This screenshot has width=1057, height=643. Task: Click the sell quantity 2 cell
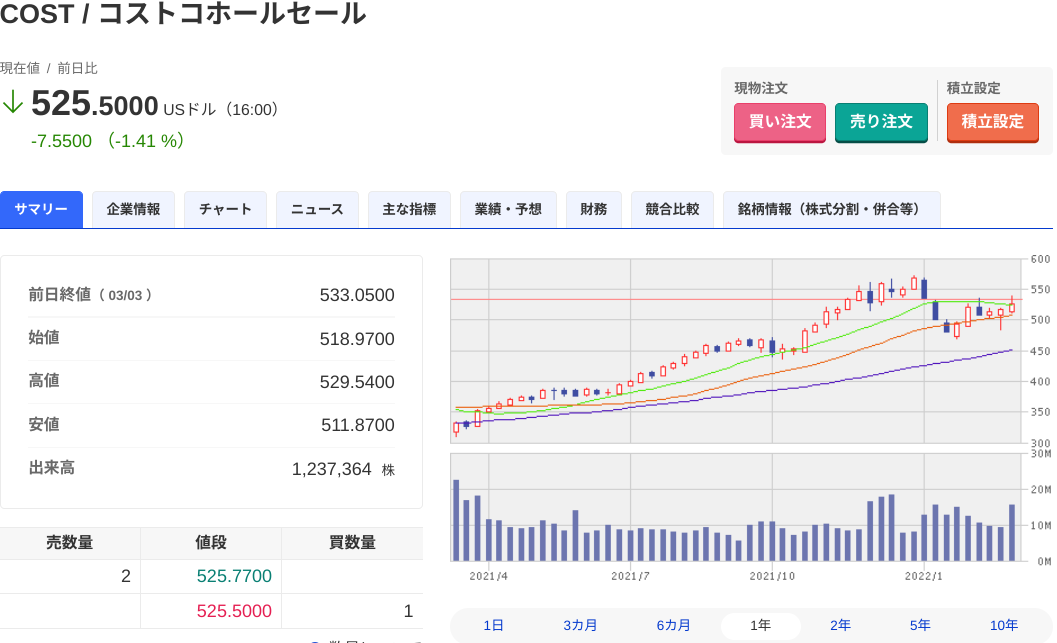[69, 576]
